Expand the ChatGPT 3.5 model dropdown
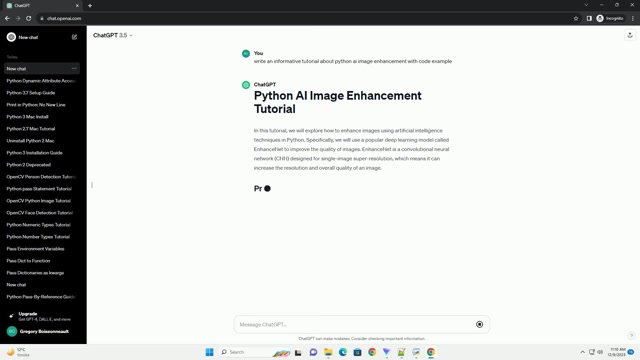Image resolution: width=640 pixels, height=360 pixels. [x=113, y=36]
